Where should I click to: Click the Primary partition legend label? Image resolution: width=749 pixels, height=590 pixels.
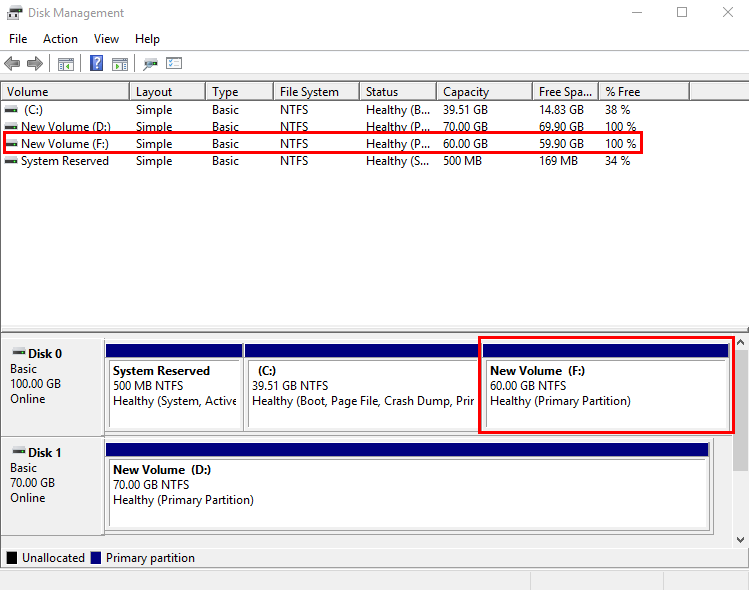click(x=150, y=558)
